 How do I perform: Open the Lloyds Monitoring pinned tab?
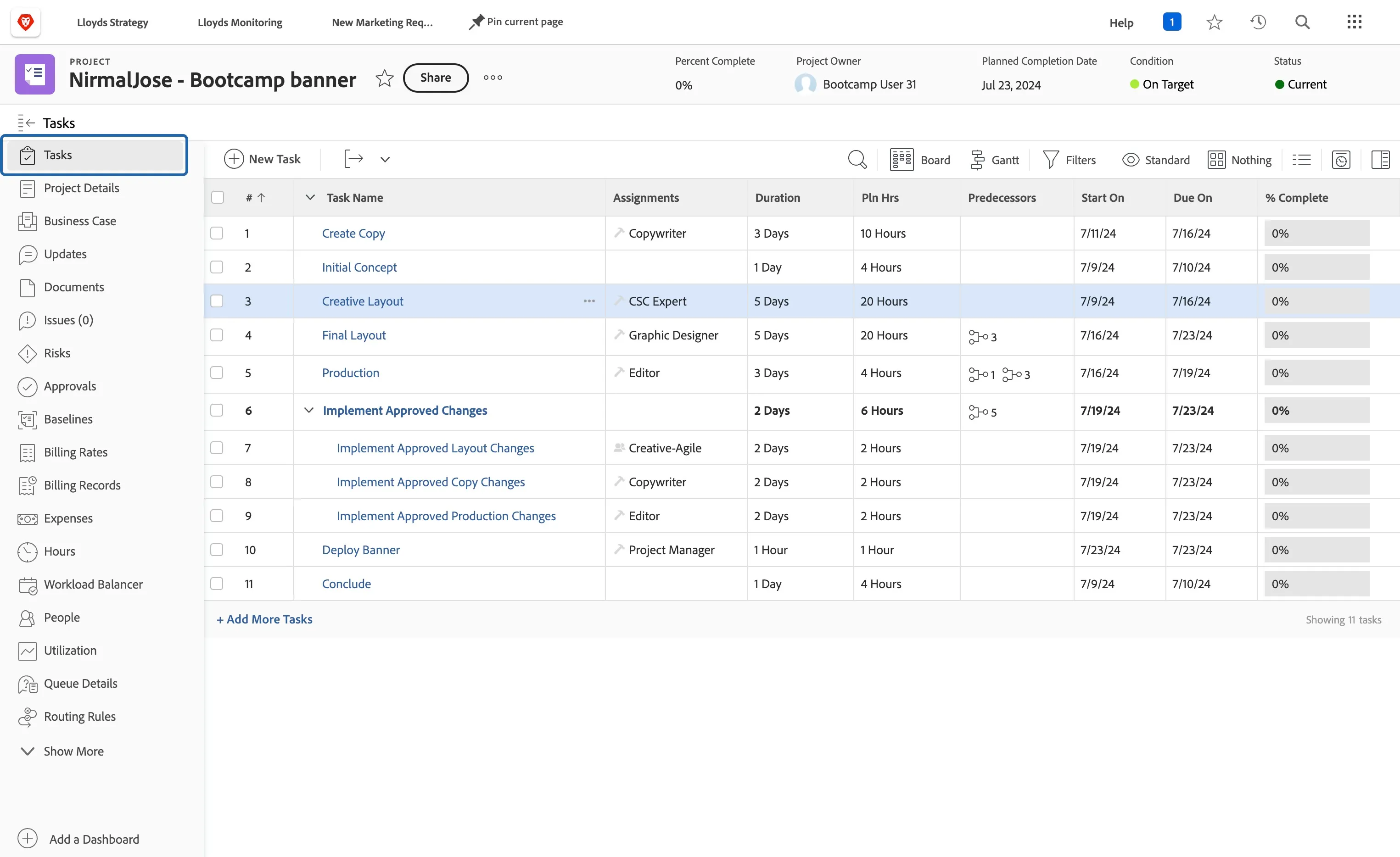click(240, 22)
